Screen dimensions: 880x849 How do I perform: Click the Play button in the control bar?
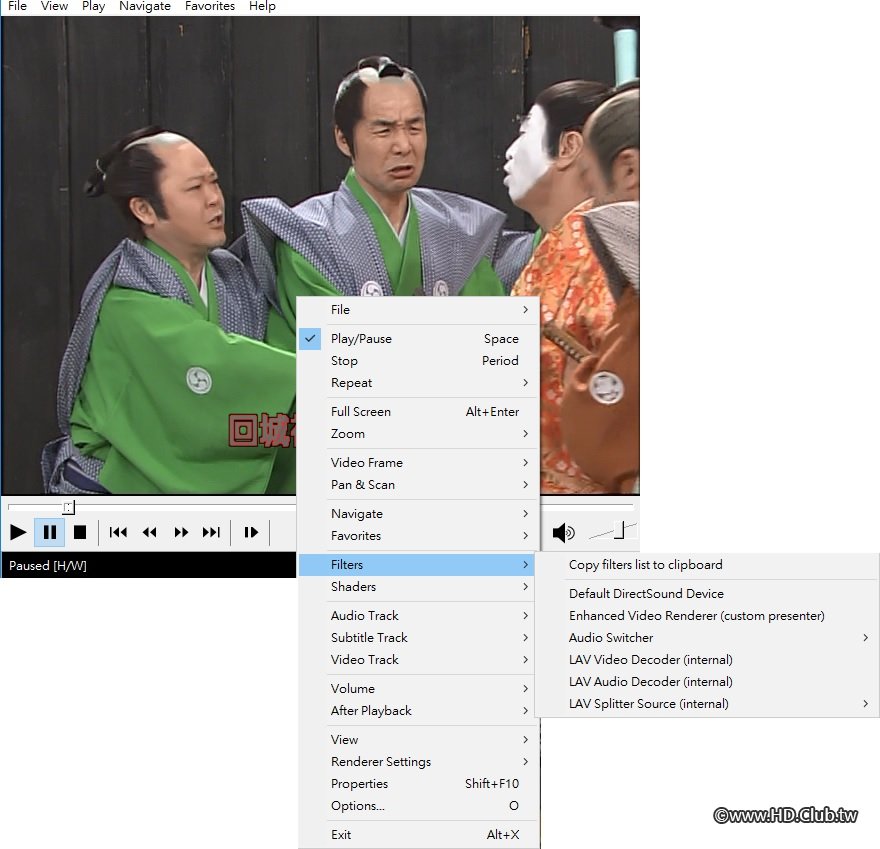18,532
